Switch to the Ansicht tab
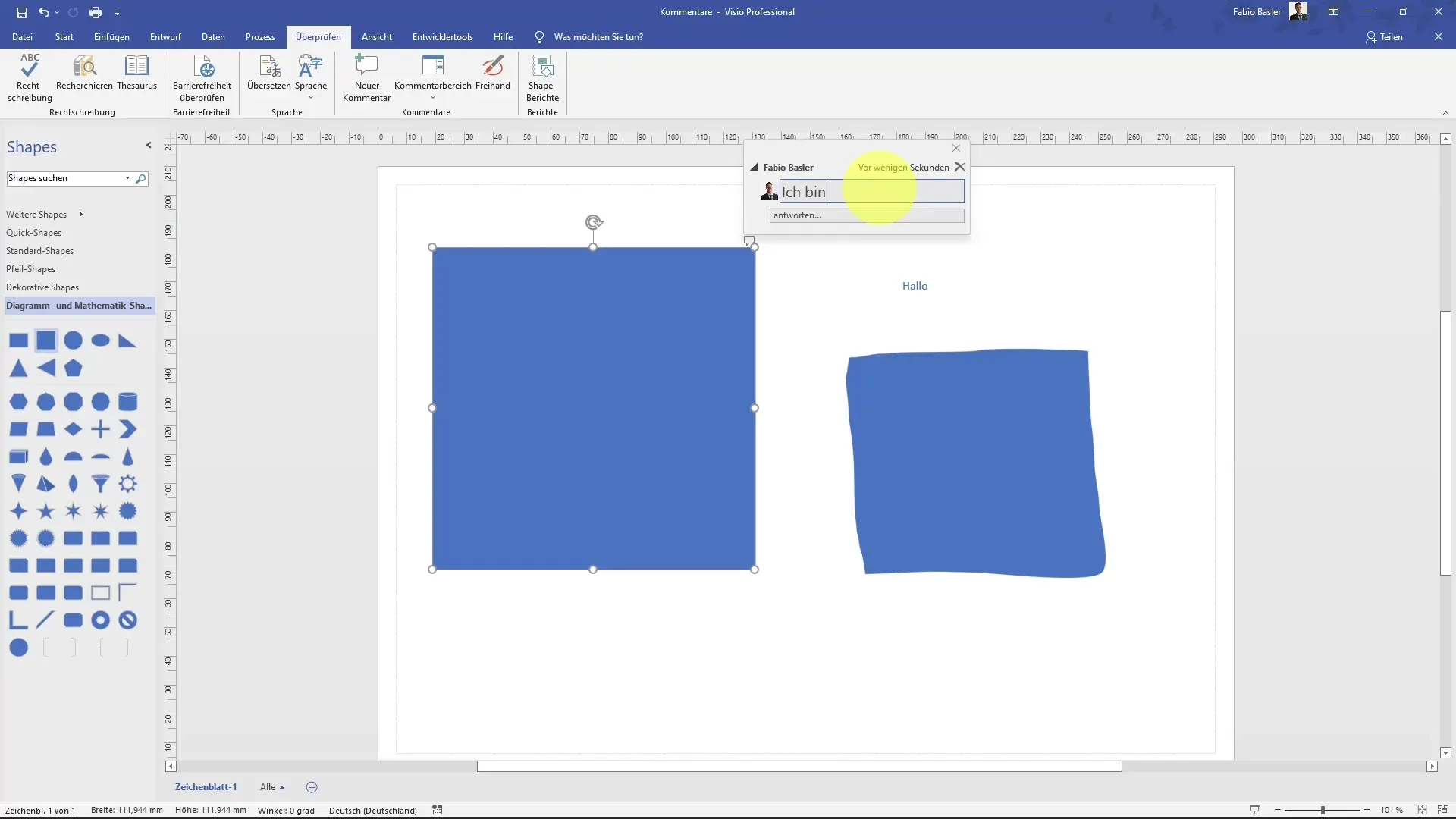Screen dimensions: 1456x819 (377, 36)
